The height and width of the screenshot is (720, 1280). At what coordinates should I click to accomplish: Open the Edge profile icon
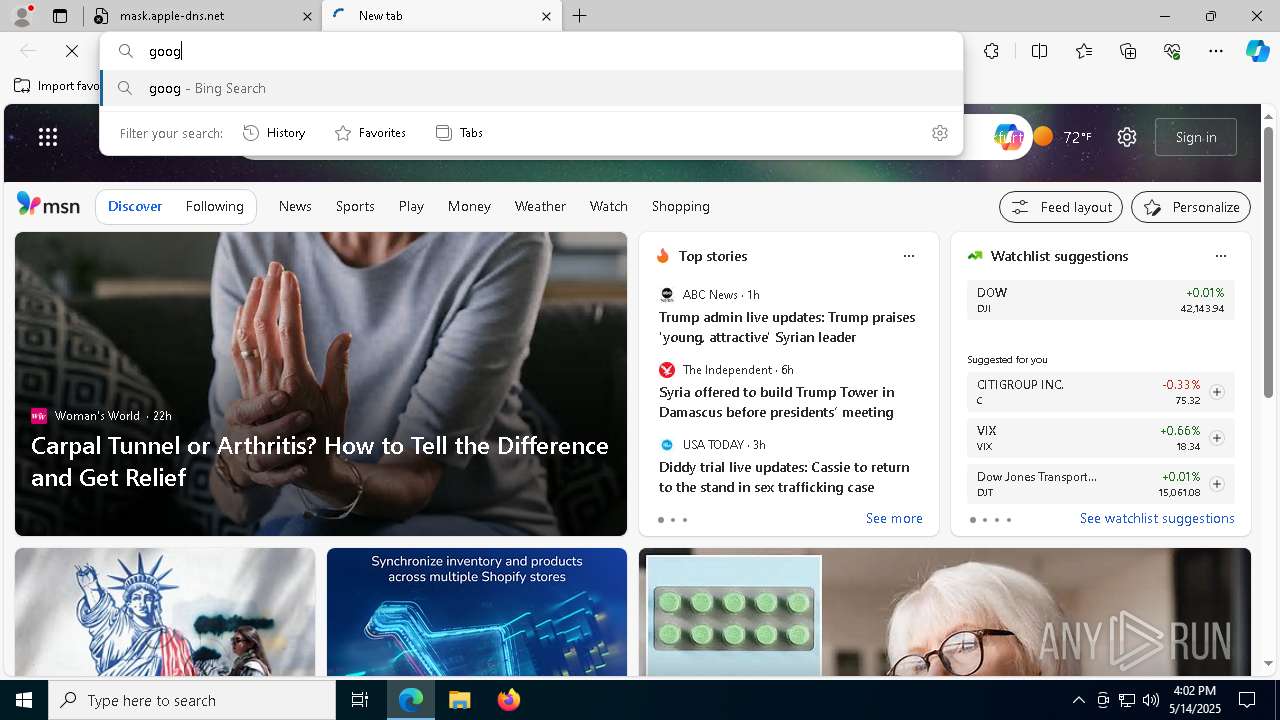tap(21, 16)
